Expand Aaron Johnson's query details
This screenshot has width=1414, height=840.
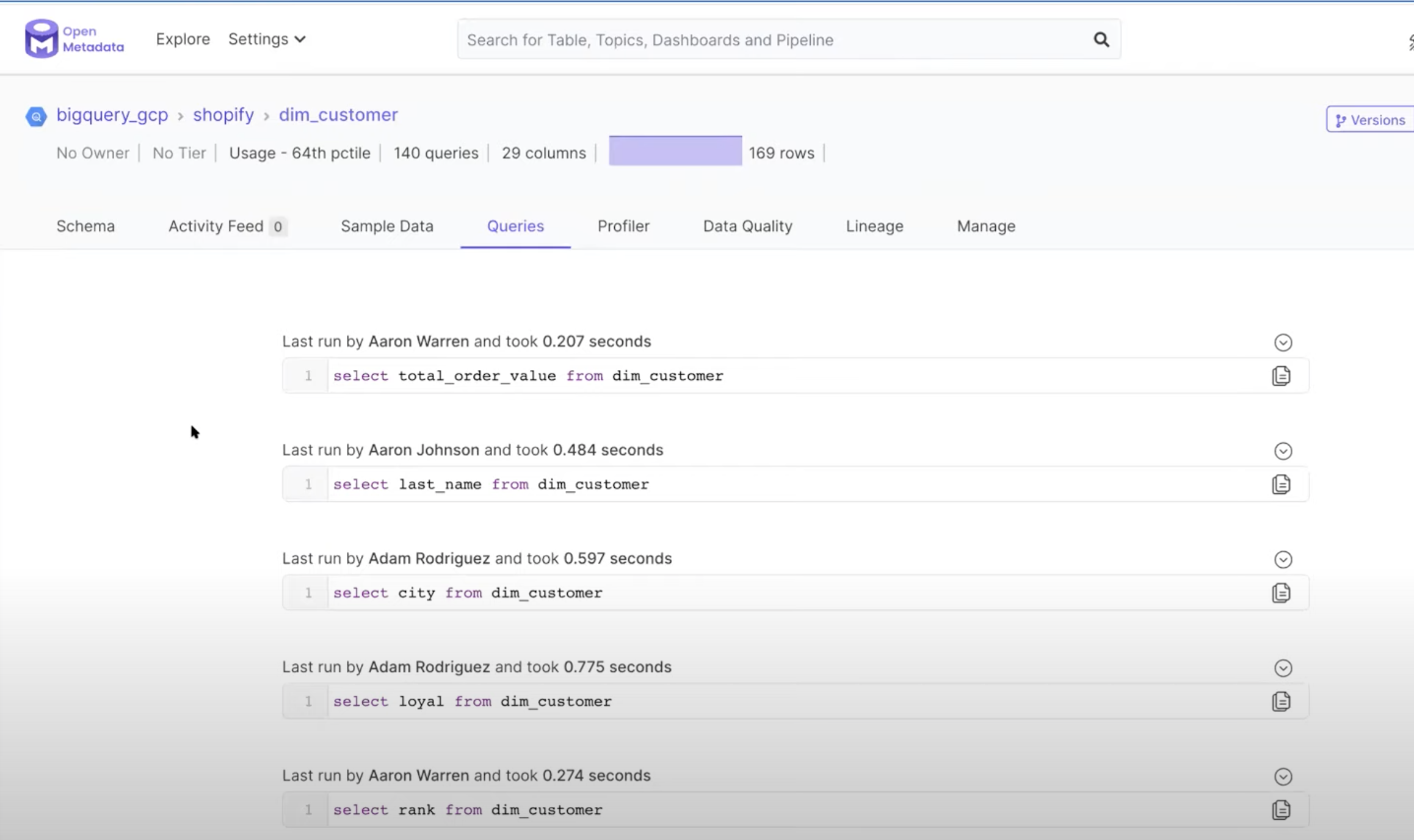(x=1283, y=451)
